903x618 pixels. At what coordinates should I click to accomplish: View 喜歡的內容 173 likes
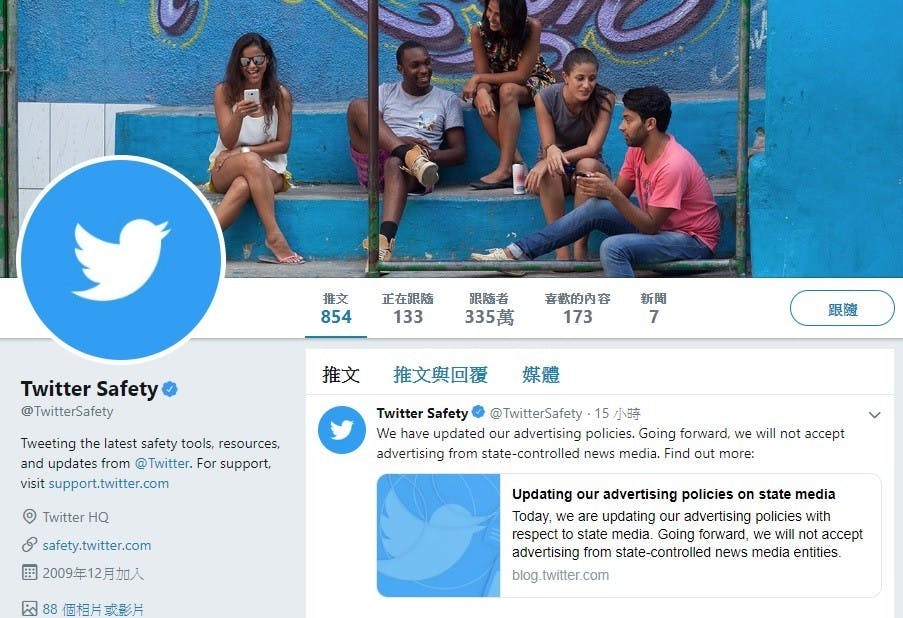[578, 309]
